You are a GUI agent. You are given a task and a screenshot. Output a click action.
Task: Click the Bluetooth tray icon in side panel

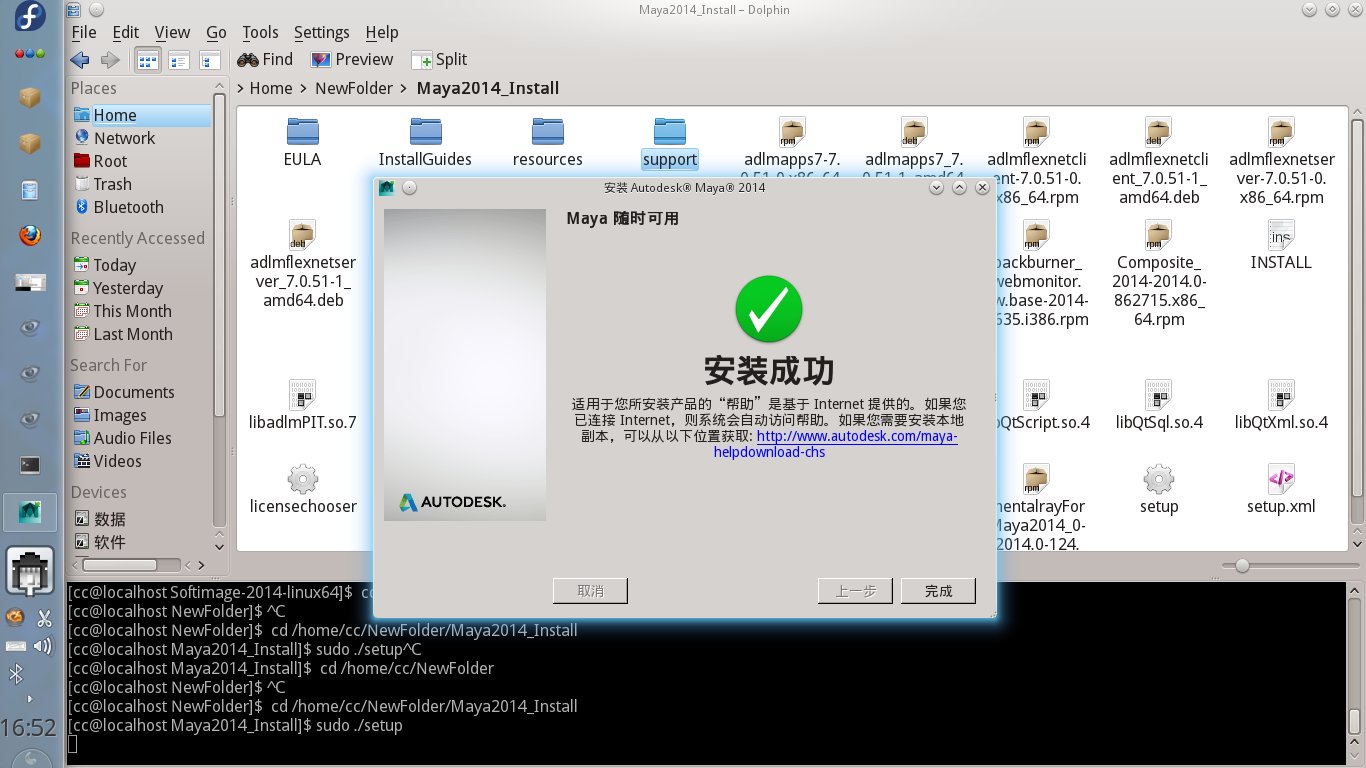coord(16,674)
